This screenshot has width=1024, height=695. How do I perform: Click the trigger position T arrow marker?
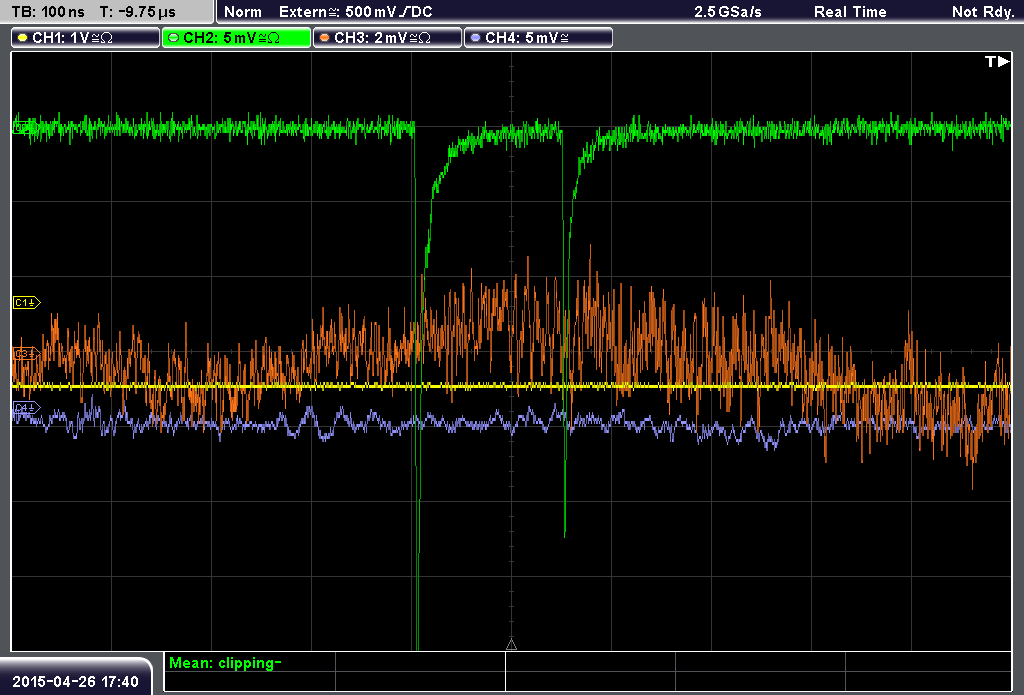(997, 61)
